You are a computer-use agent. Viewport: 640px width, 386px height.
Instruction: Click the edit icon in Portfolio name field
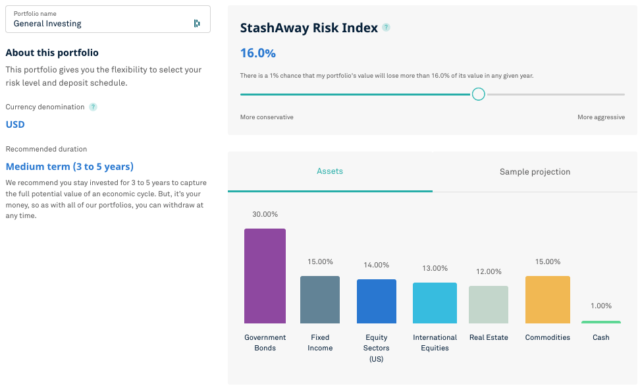pyautogui.click(x=197, y=23)
